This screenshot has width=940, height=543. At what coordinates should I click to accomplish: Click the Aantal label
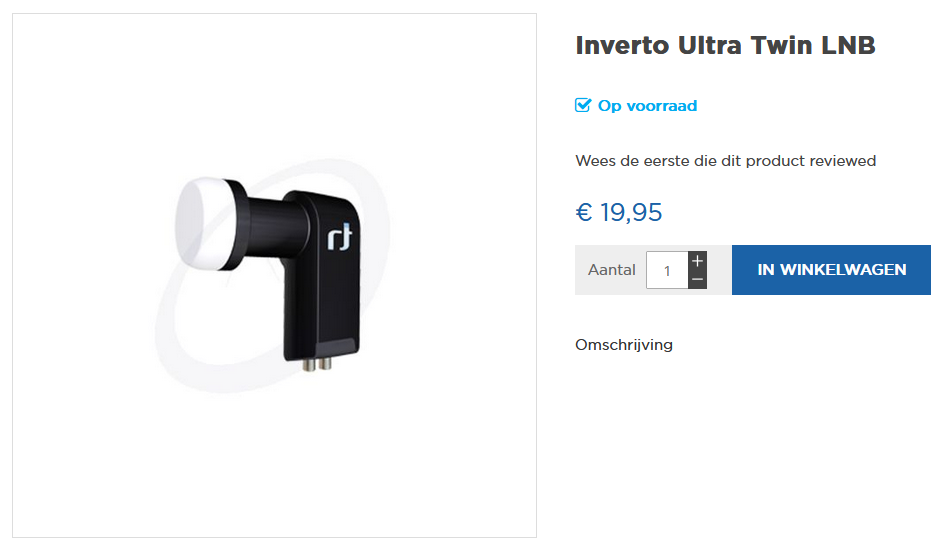point(611,270)
